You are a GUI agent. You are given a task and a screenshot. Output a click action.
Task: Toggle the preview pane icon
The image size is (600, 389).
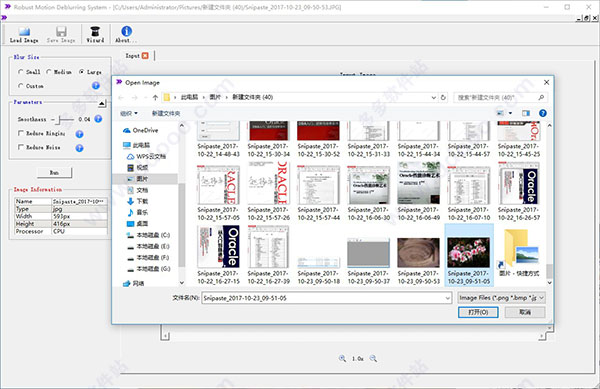pos(526,113)
